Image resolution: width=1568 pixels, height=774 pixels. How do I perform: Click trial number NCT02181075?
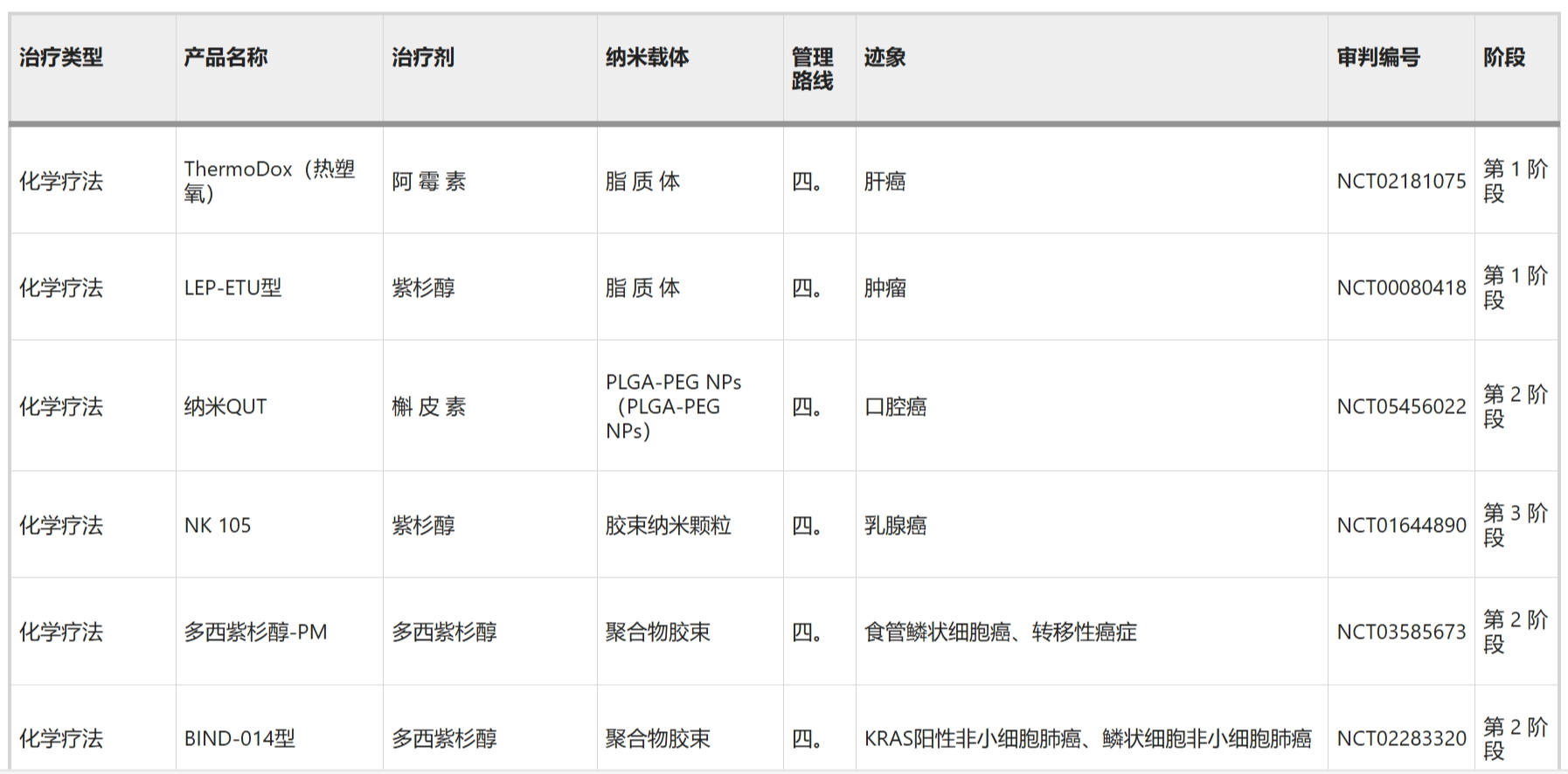[1401, 181]
